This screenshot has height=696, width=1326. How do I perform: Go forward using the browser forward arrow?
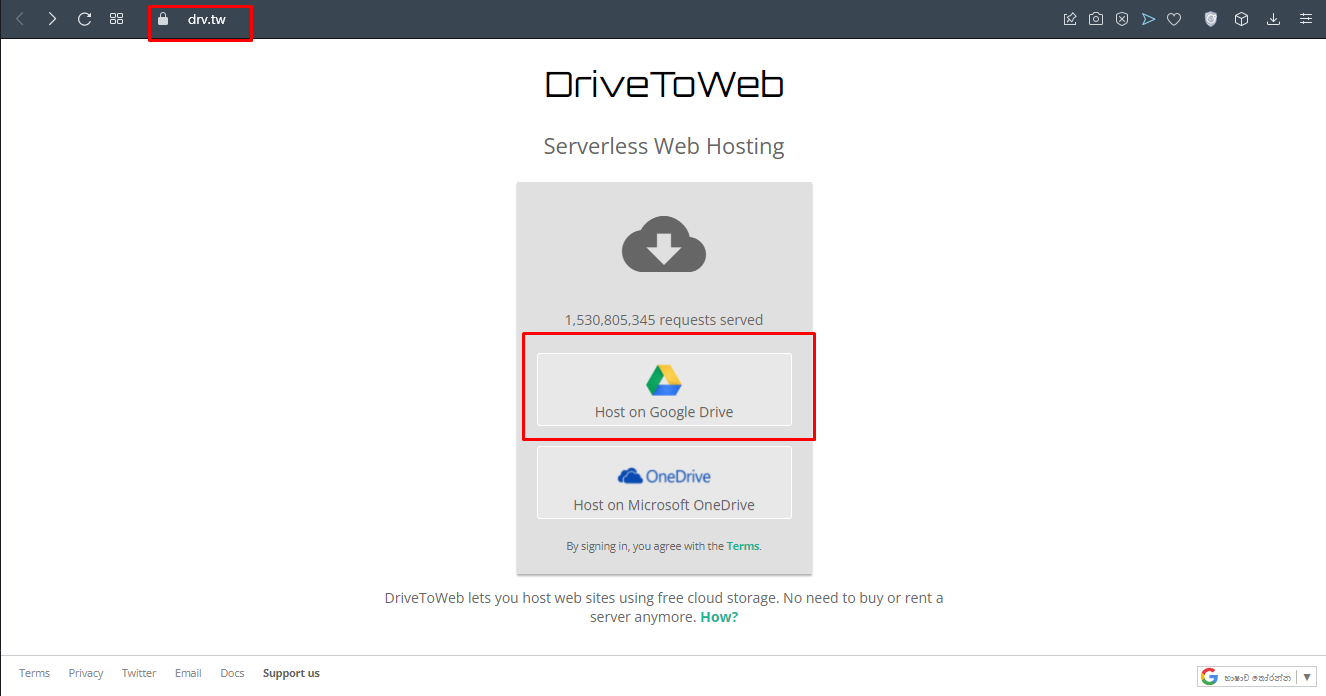(52, 19)
